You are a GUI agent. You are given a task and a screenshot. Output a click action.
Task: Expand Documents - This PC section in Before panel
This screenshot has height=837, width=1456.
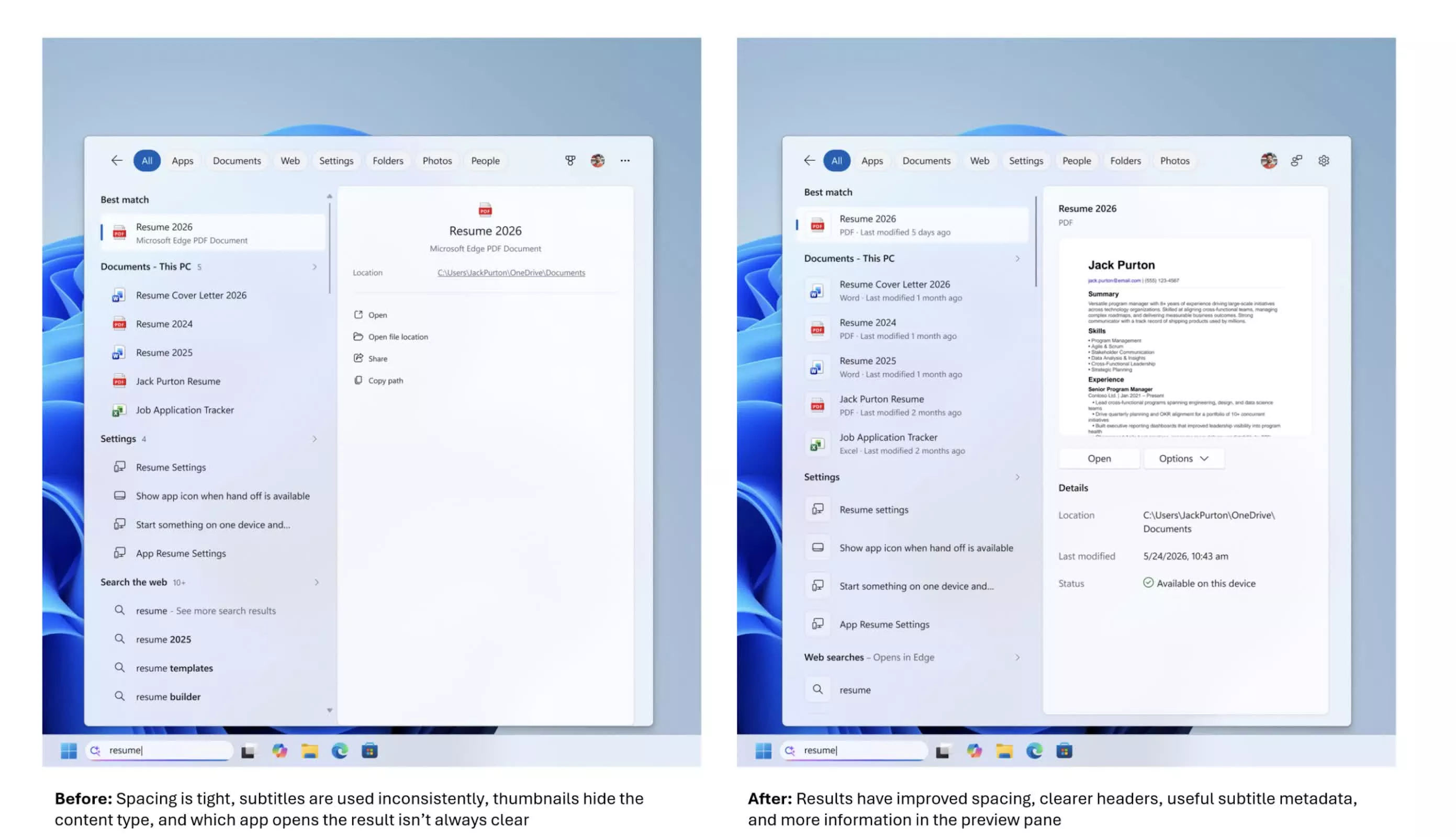(315, 267)
